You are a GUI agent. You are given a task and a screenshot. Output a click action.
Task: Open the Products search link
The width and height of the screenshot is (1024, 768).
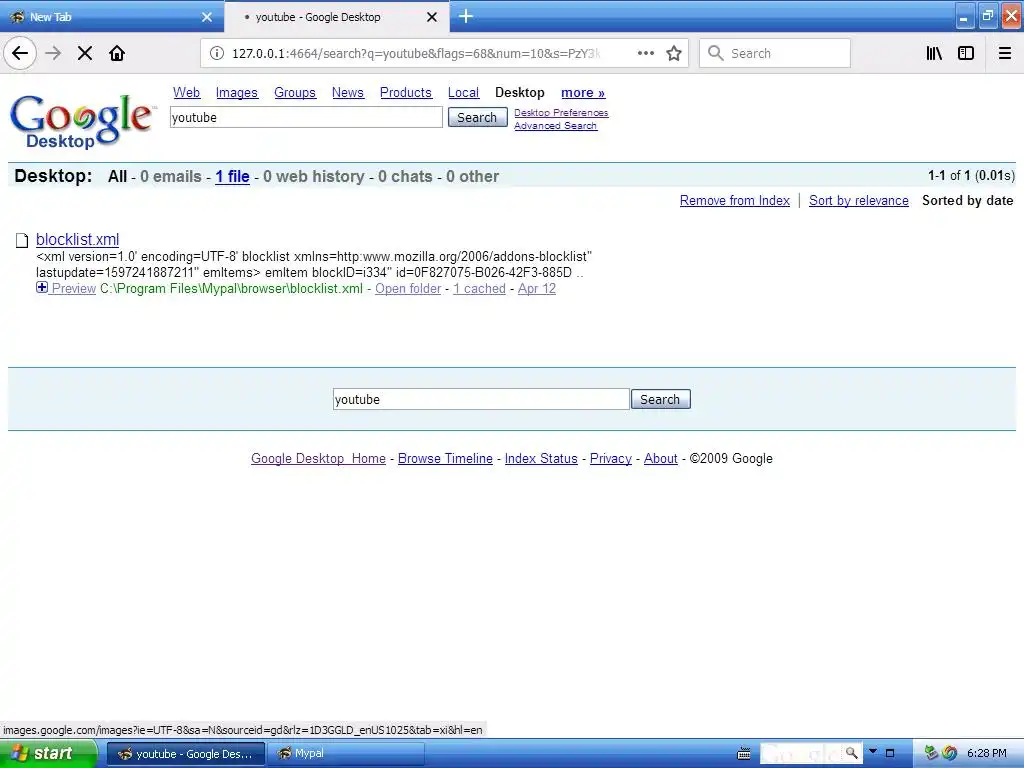coord(406,93)
